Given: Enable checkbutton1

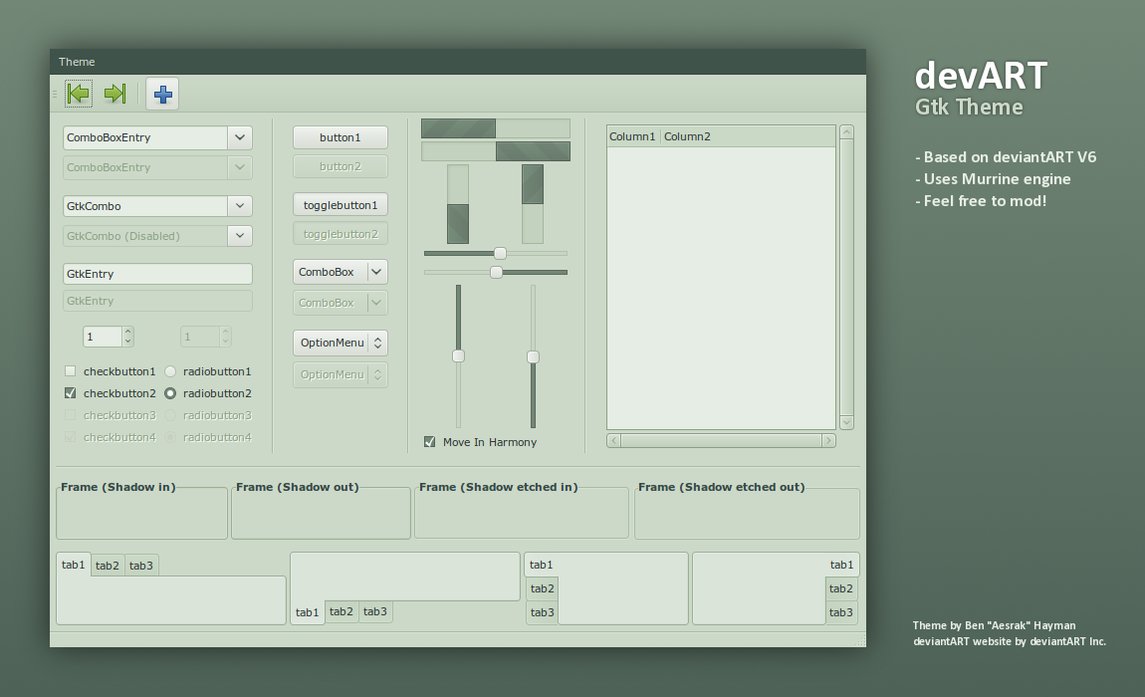Looking at the screenshot, I should [x=70, y=371].
